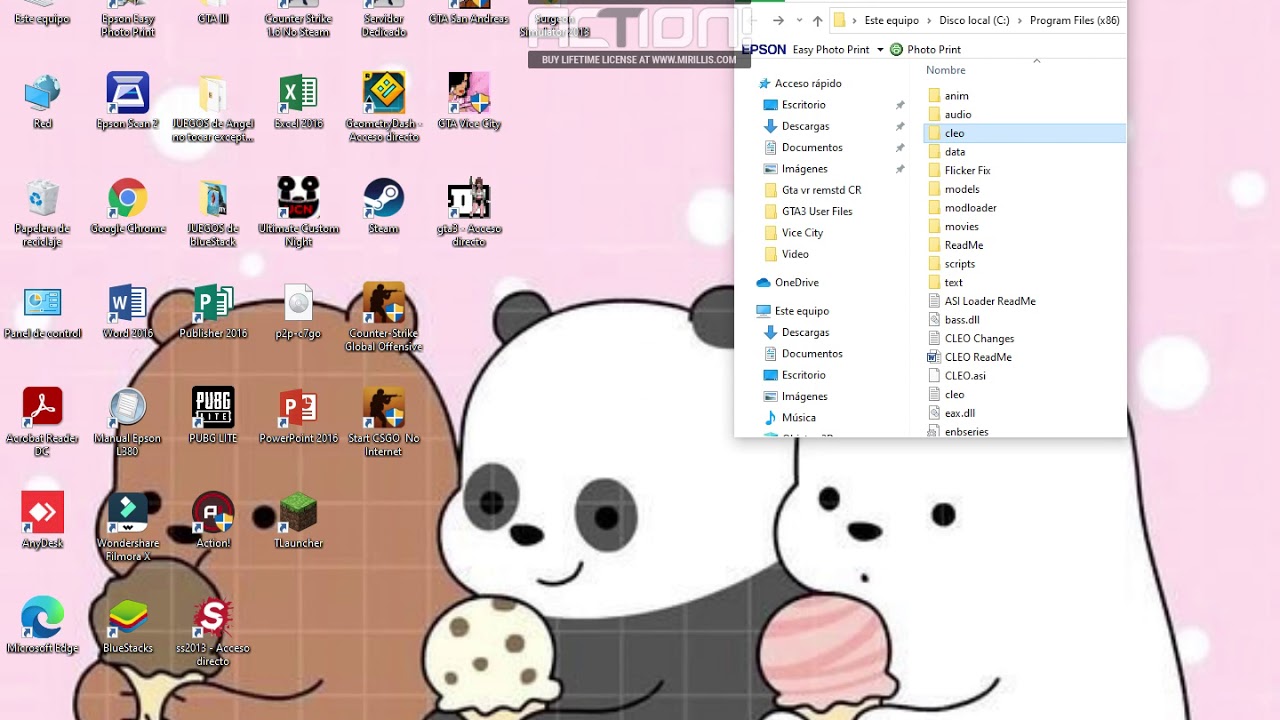The width and height of the screenshot is (1280, 720).
Task: Select Start CSGO No Internet shortcut
Action: point(383,423)
